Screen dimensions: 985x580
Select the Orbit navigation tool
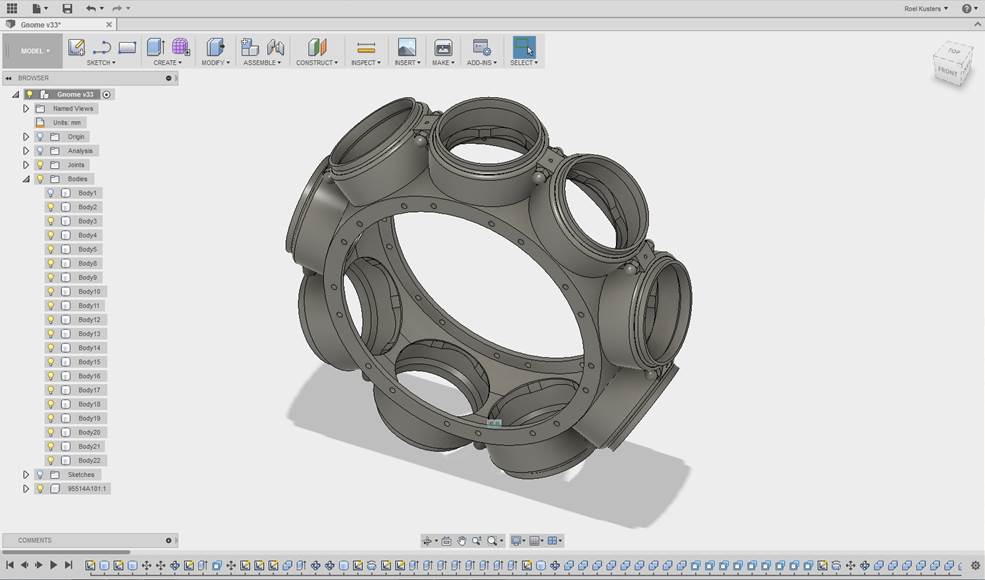(428, 541)
